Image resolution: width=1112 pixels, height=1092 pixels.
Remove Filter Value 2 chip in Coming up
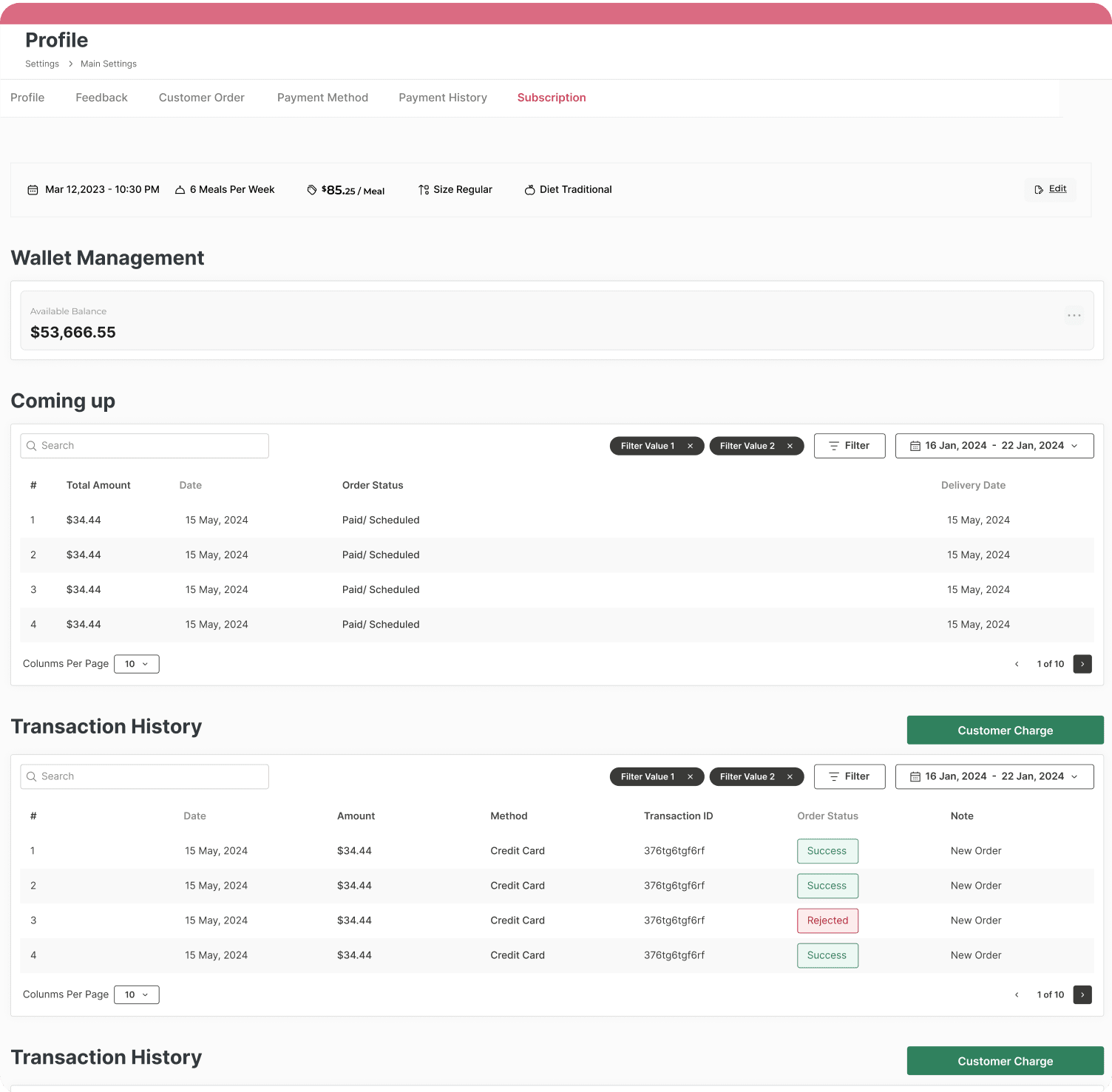point(790,446)
